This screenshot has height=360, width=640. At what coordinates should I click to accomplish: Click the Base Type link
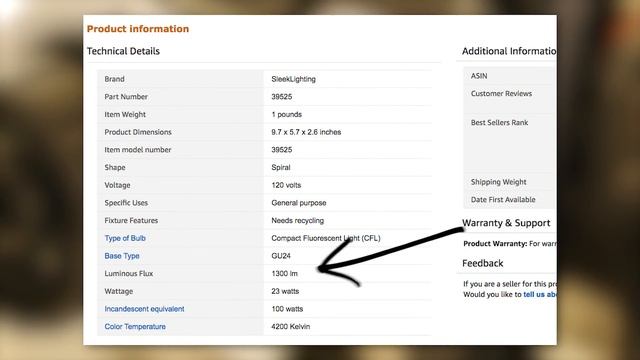click(x=122, y=256)
